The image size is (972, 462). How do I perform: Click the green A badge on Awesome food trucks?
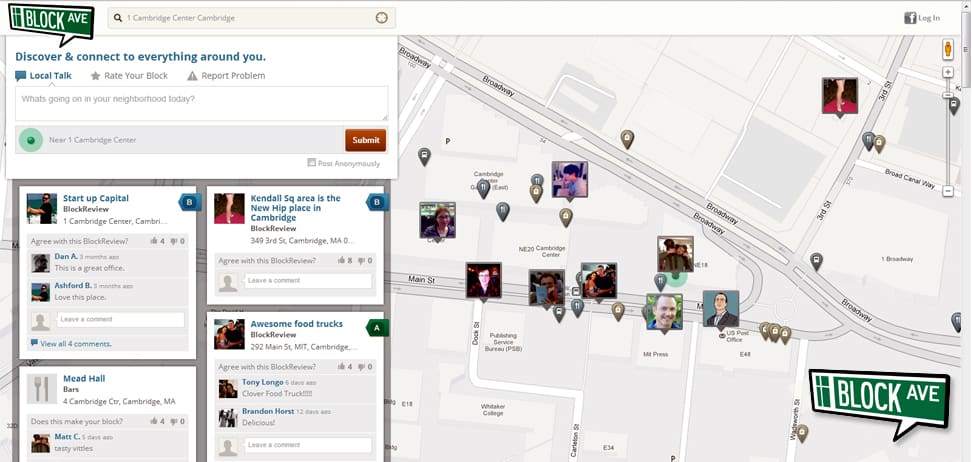coord(378,327)
